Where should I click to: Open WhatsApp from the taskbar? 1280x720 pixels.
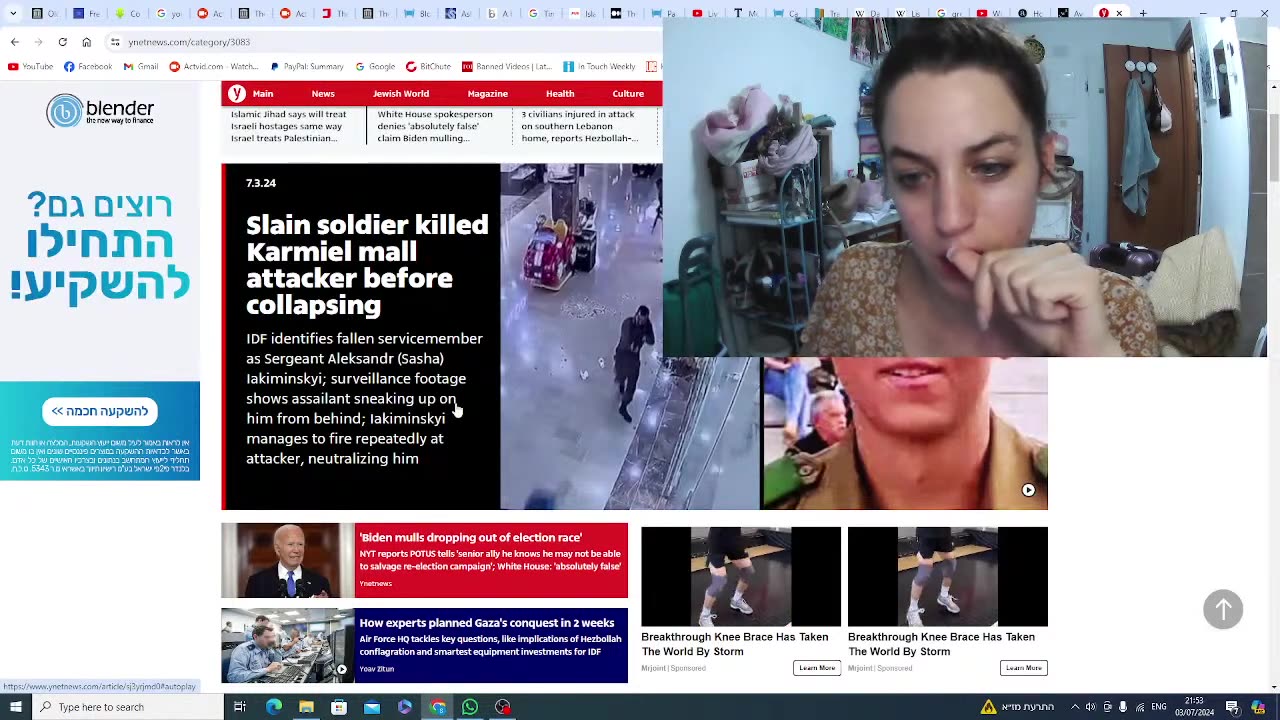[470, 707]
